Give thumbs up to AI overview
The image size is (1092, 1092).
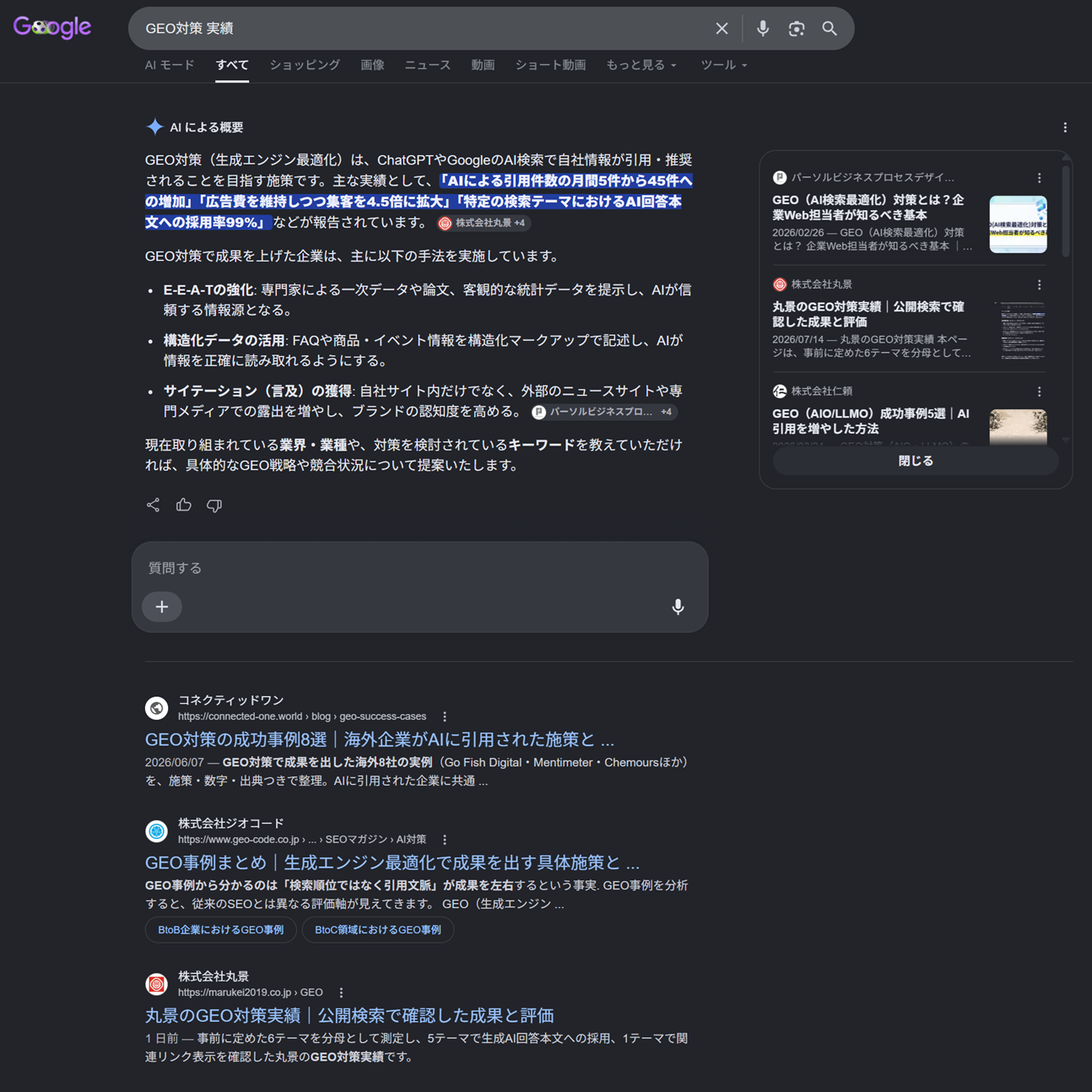(x=184, y=505)
